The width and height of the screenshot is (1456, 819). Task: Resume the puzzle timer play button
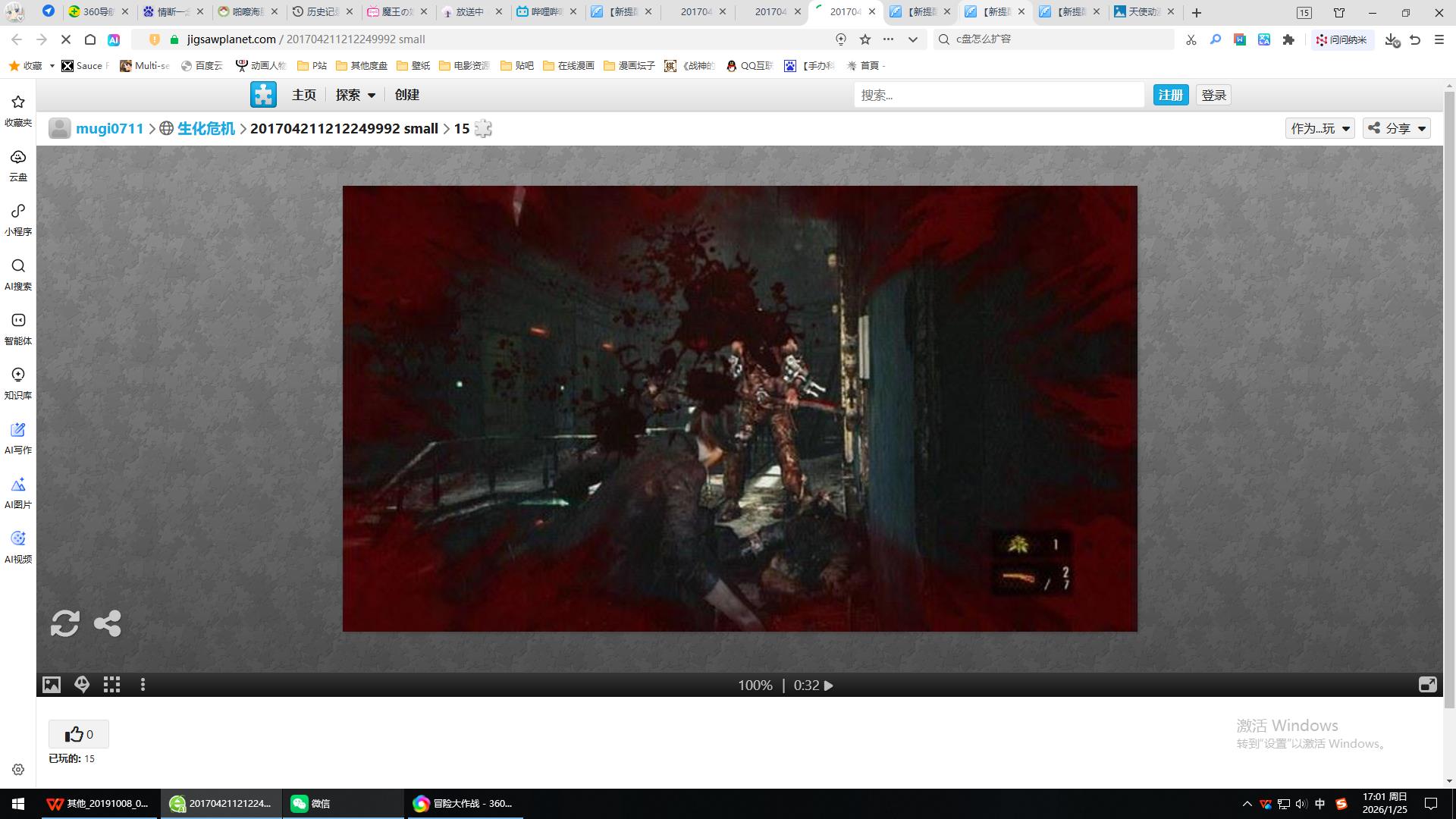coord(829,686)
